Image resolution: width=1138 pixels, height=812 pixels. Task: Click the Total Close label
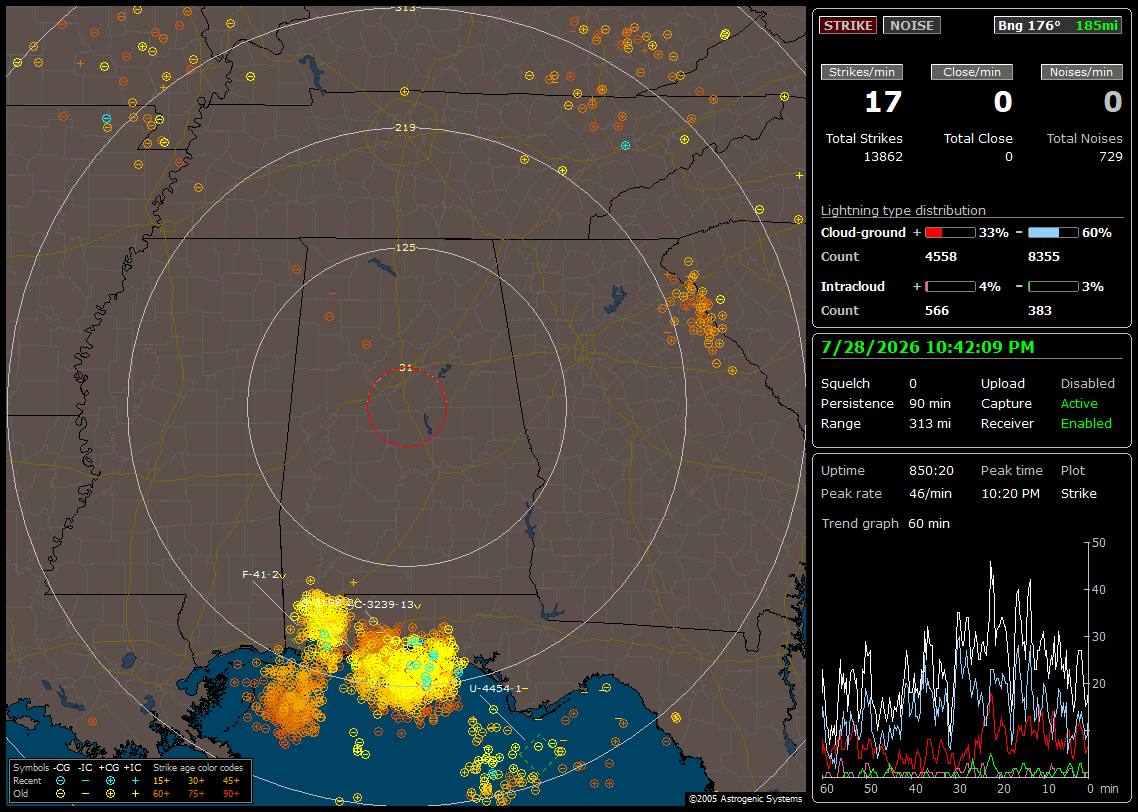click(x=978, y=139)
